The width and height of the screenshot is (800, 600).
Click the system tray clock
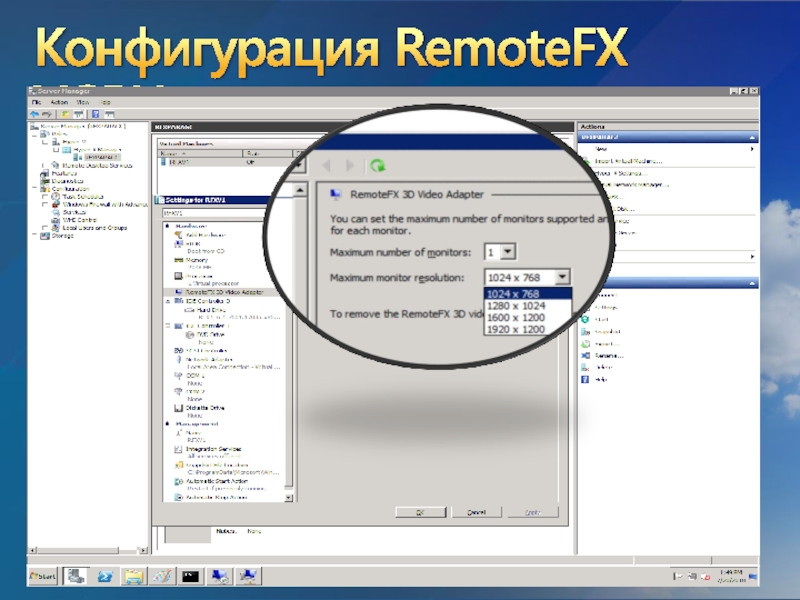(x=731, y=577)
